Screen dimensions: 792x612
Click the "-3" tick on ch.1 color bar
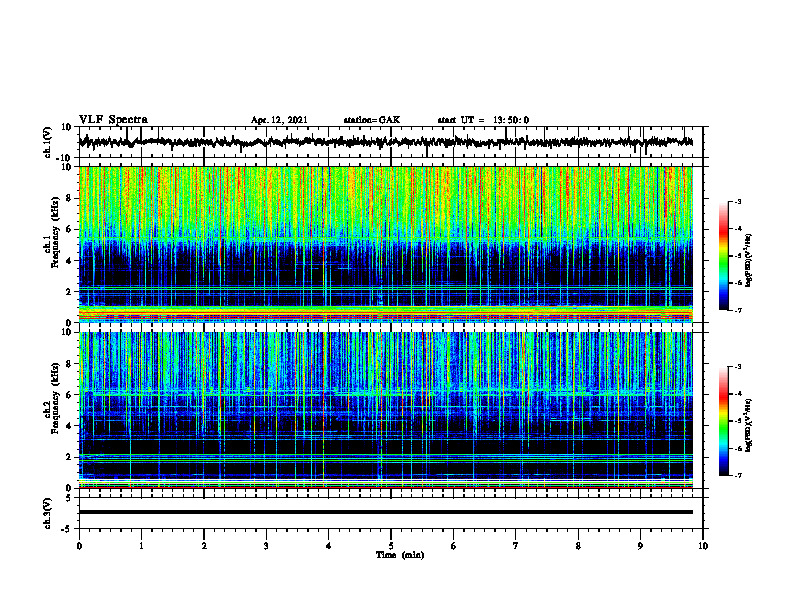pyautogui.click(x=738, y=202)
